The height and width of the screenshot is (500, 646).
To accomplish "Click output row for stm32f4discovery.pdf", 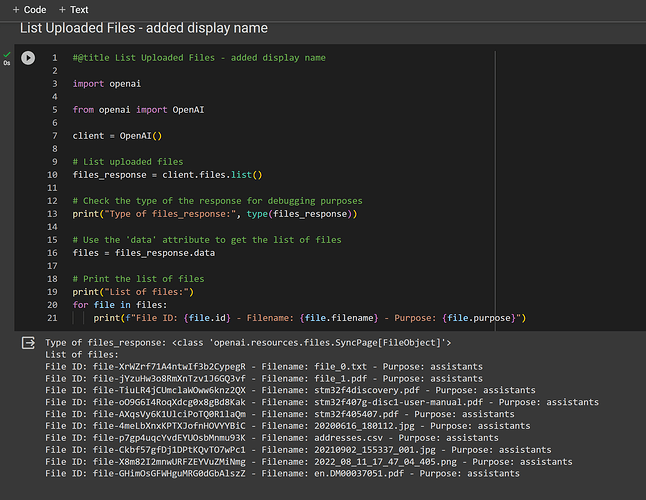I will (x=290, y=390).
